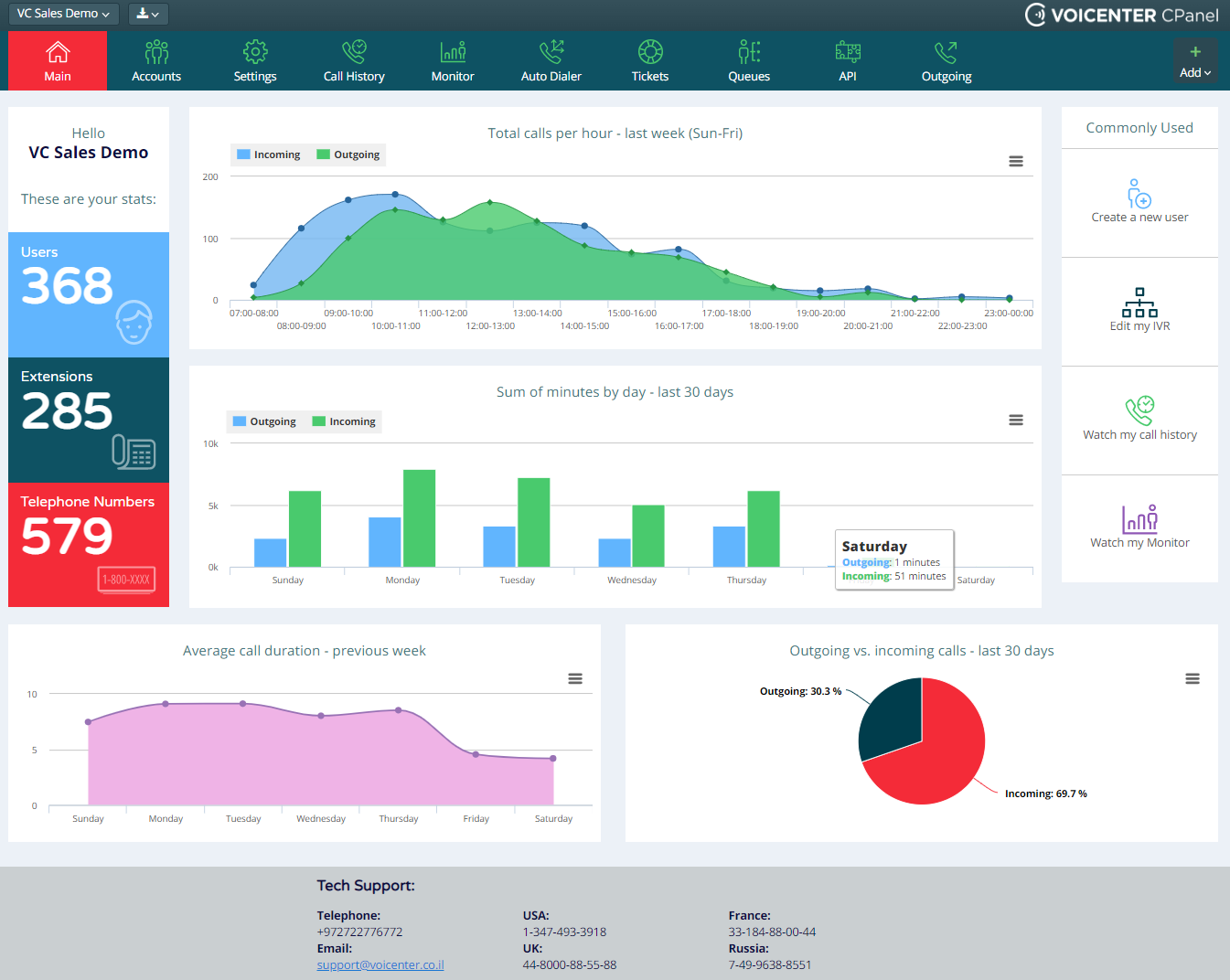The height and width of the screenshot is (980, 1230).
Task: Click the France number 33-184-88-00-44
Action: (772, 932)
